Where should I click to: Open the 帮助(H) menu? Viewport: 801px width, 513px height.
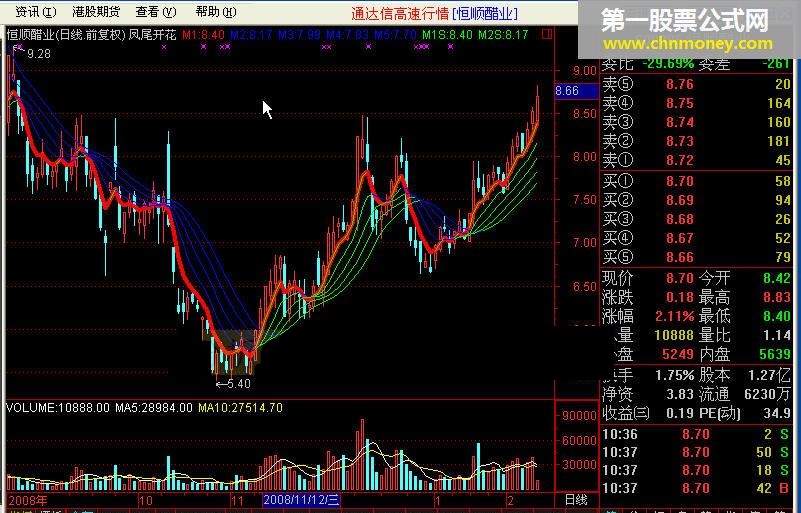216,12
